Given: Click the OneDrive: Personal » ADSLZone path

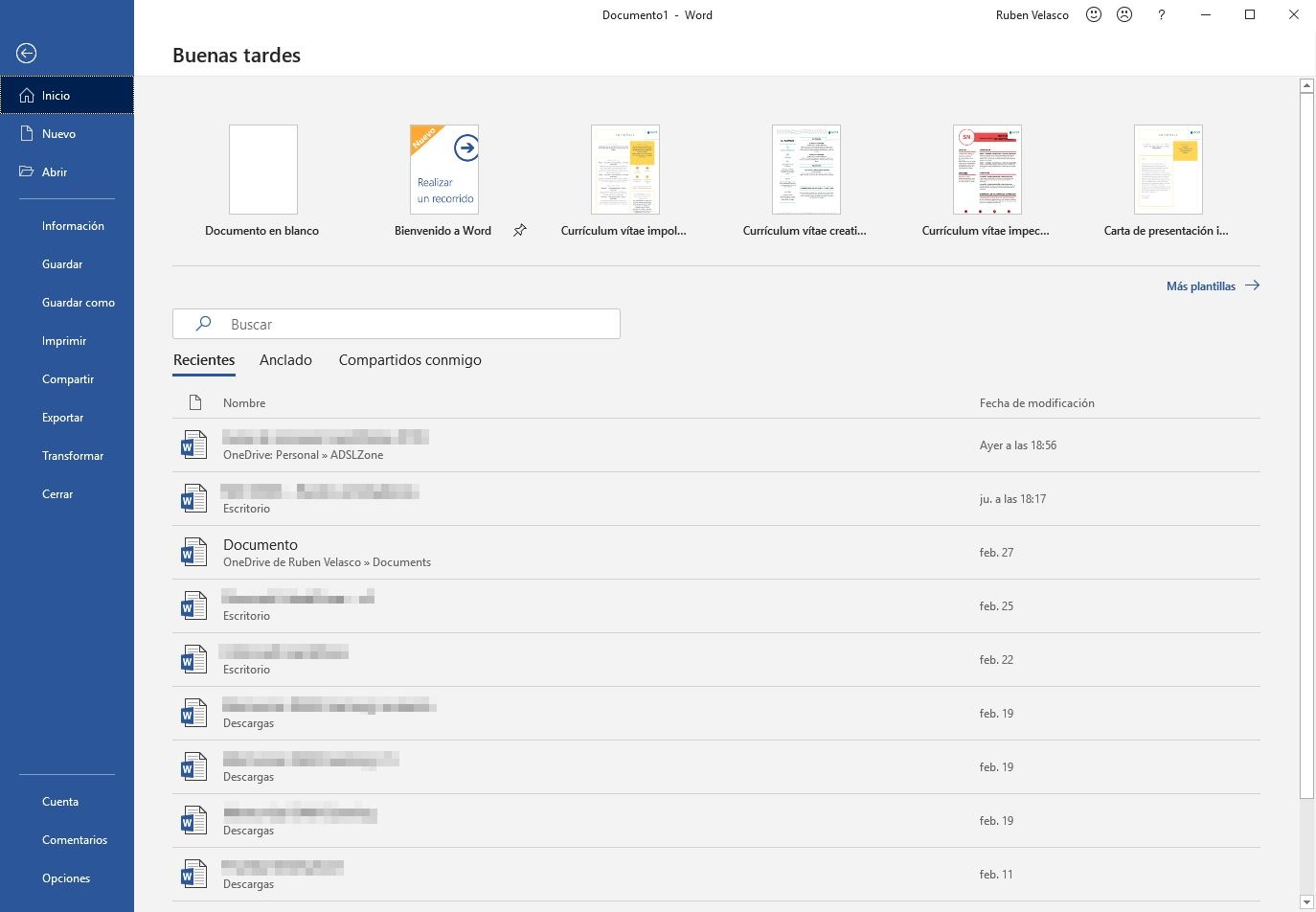Looking at the screenshot, I should coord(303,455).
